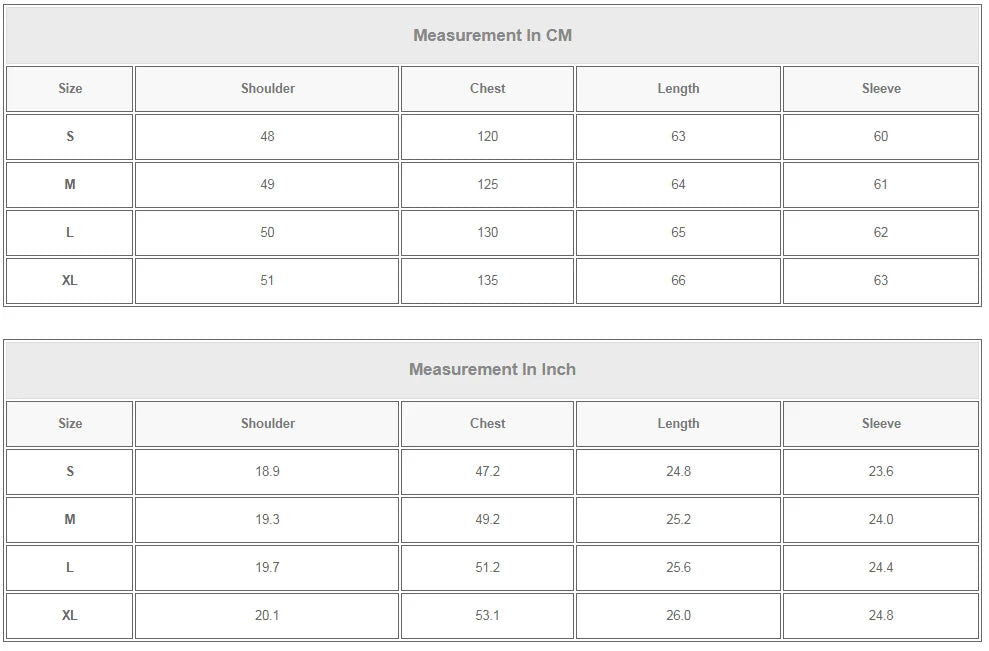Select size L row label in Inch table

pyautogui.click(x=70, y=567)
